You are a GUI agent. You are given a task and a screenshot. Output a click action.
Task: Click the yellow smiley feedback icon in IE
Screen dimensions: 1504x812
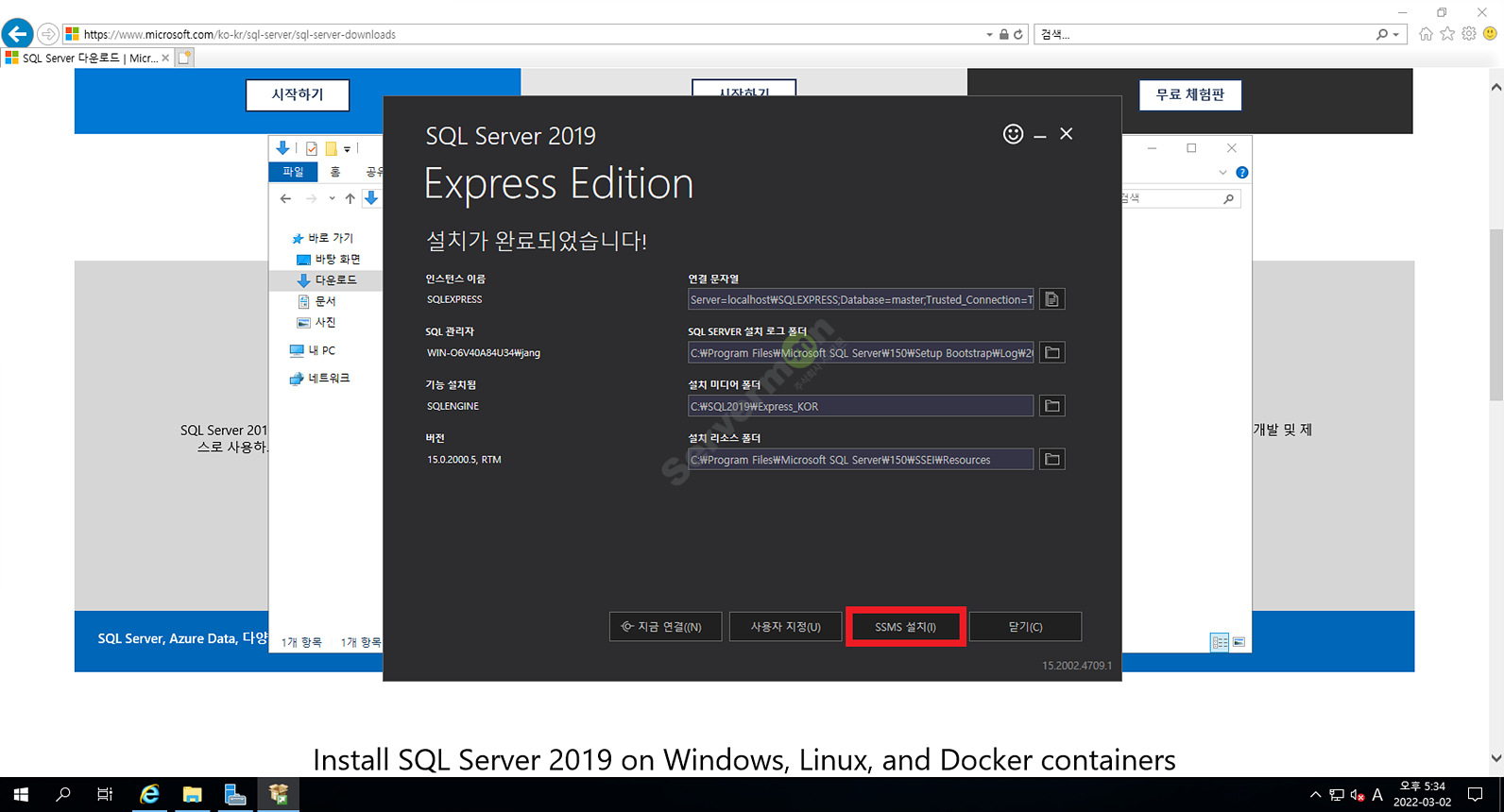pyautogui.click(x=1490, y=34)
